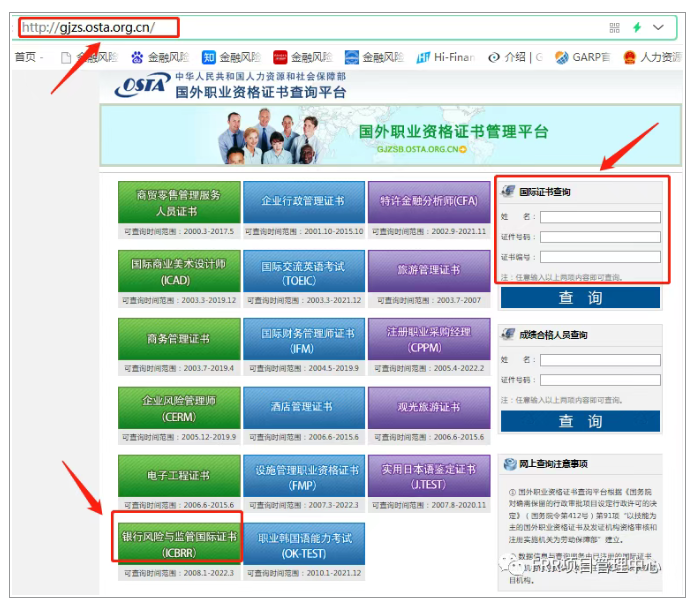Screen dimensions: 692x606
Task: Select 国际商业美术设计师(ICAD) tile
Action: (x=179, y=271)
